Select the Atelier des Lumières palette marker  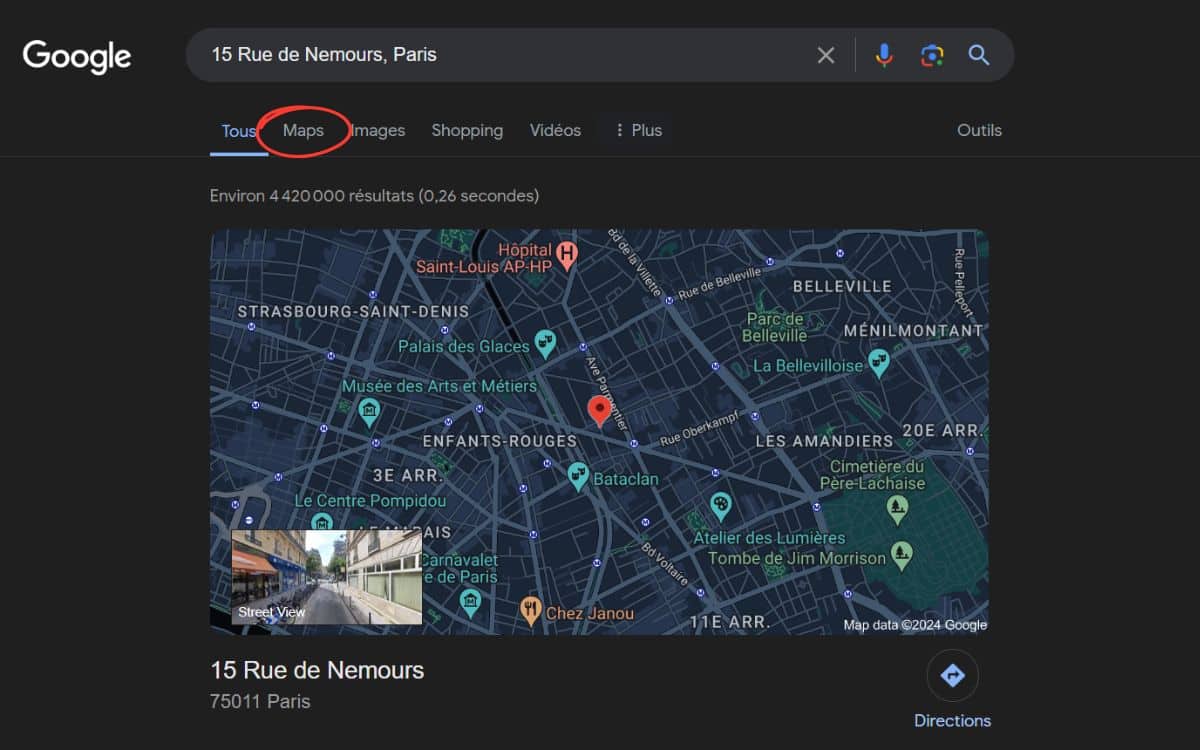click(720, 505)
